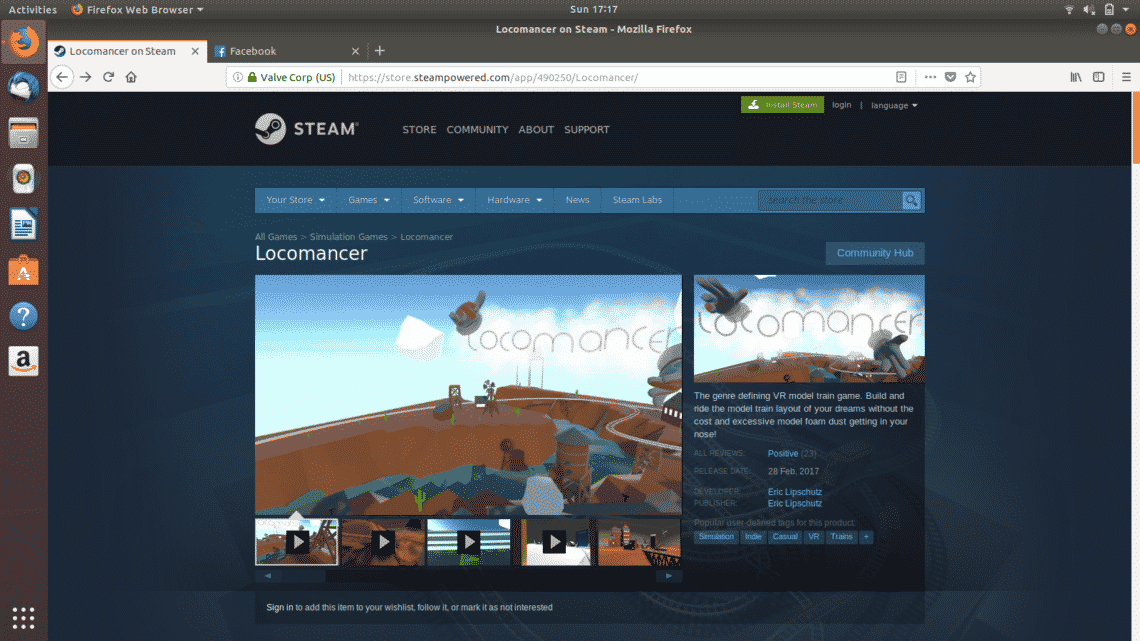The image size is (1140, 641).
Task: Show site information icon in address bar
Action: pos(238,77)
